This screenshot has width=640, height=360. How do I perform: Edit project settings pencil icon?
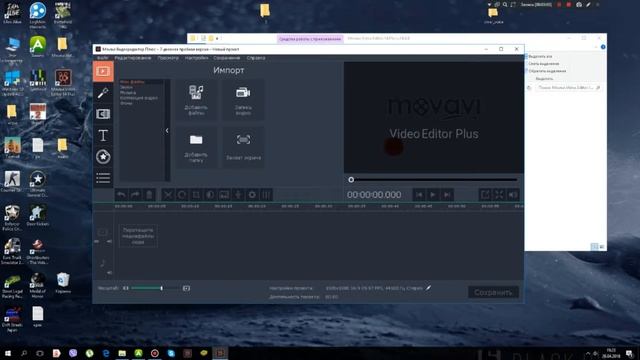pyautogui.click(x=428, y=288)
